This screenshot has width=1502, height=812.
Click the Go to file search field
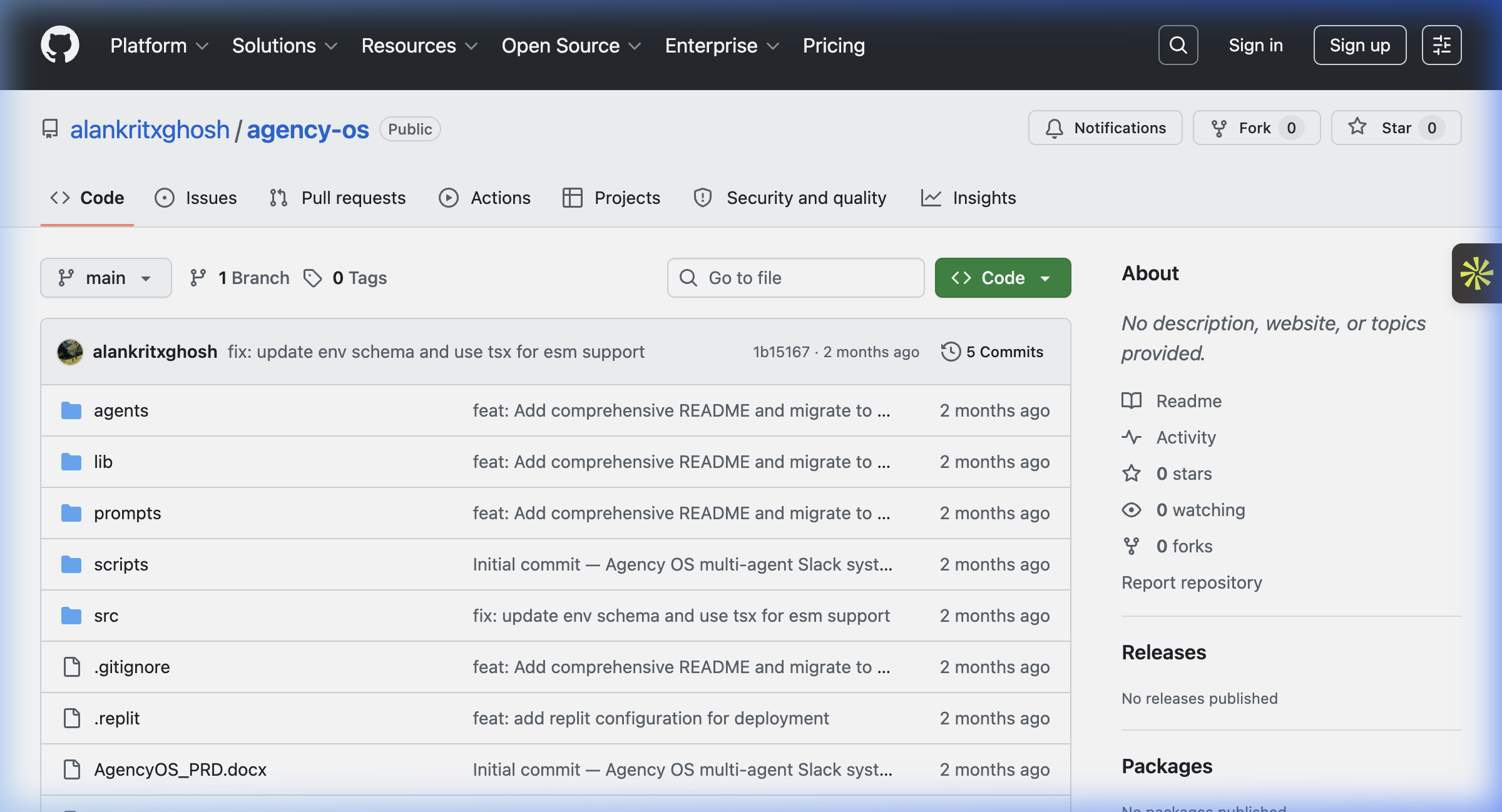[x=795, y=278]
